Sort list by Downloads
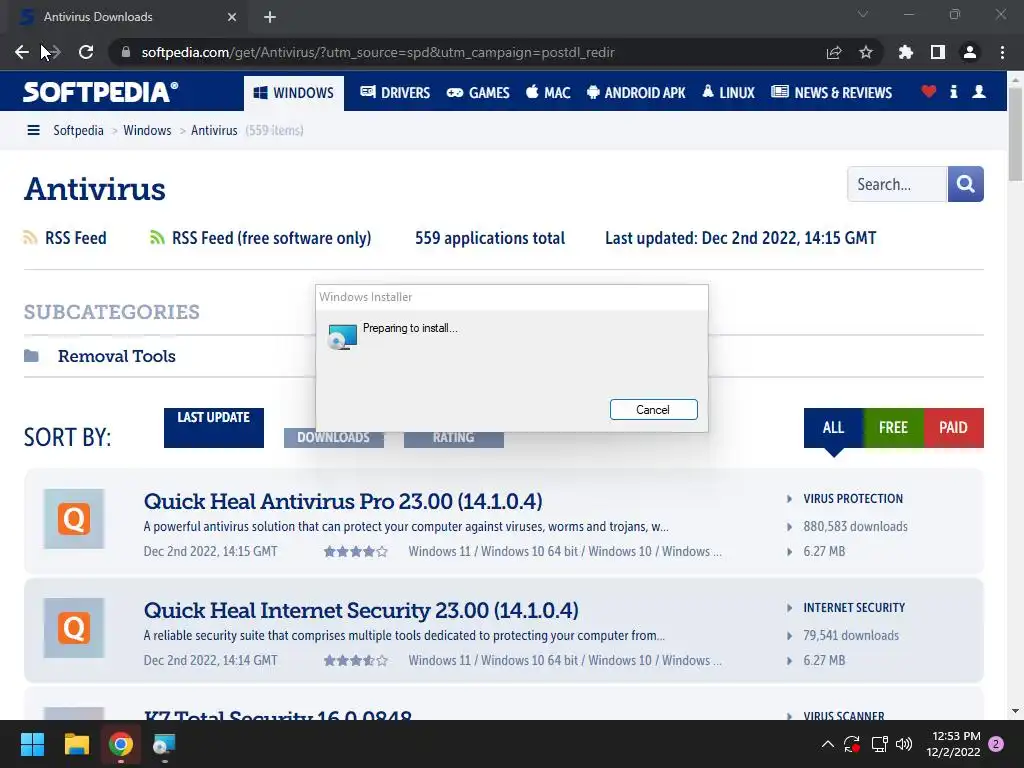 click(x=334, y=438)
